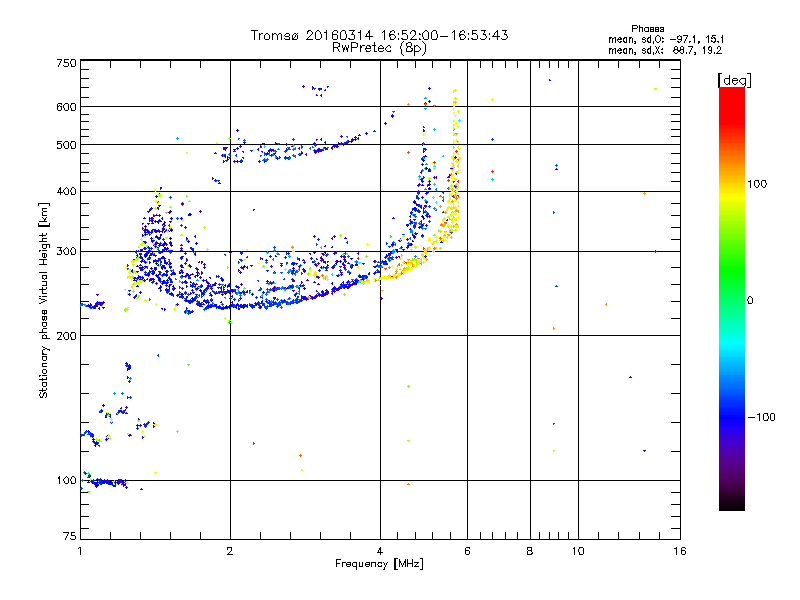Click the 'mean, sd,X: 88.7, 19.2' line
Screen dimensions: 800x600
[x=665, y=51]
